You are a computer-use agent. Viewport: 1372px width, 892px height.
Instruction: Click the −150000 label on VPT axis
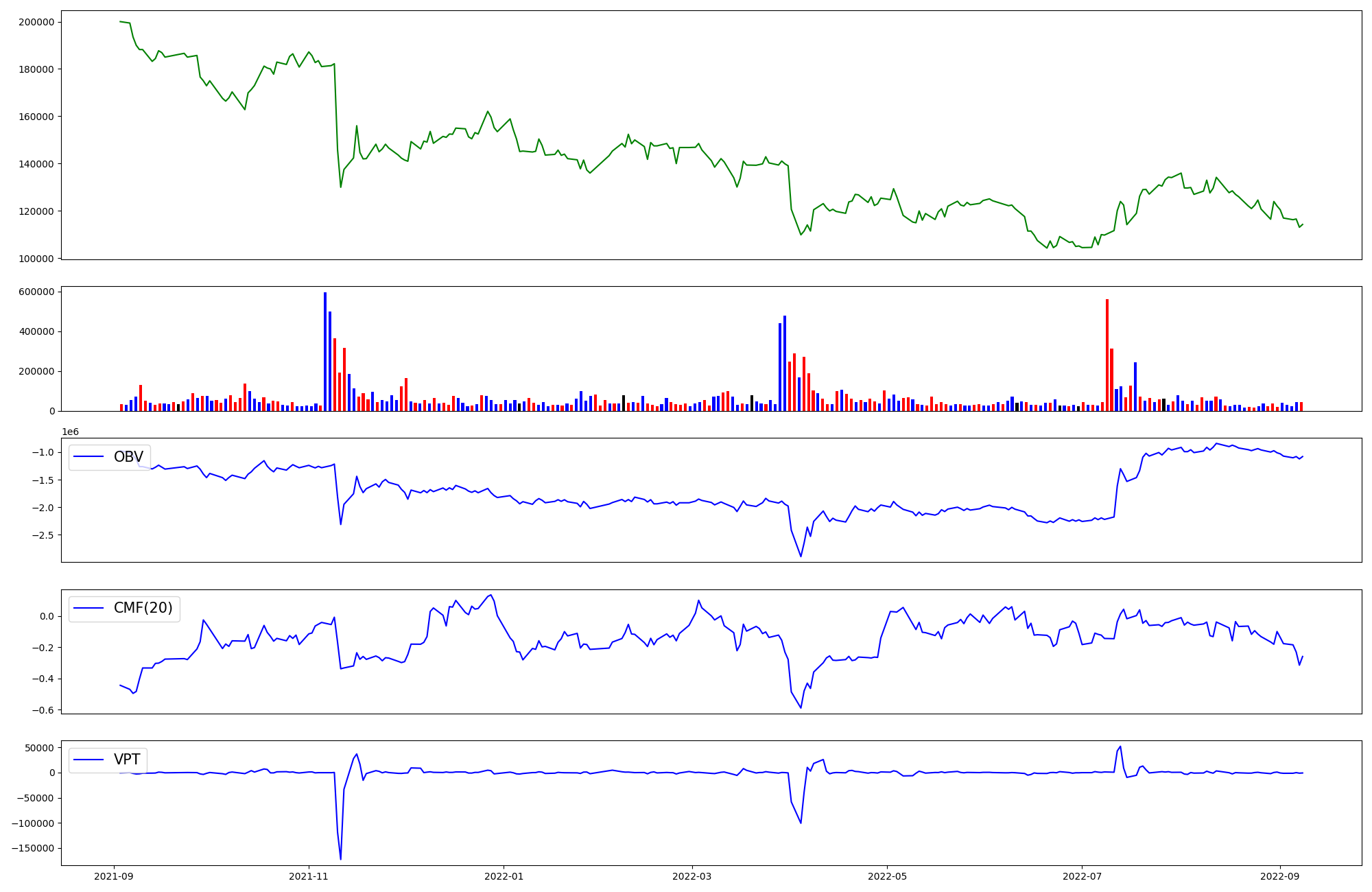(33, 849)
